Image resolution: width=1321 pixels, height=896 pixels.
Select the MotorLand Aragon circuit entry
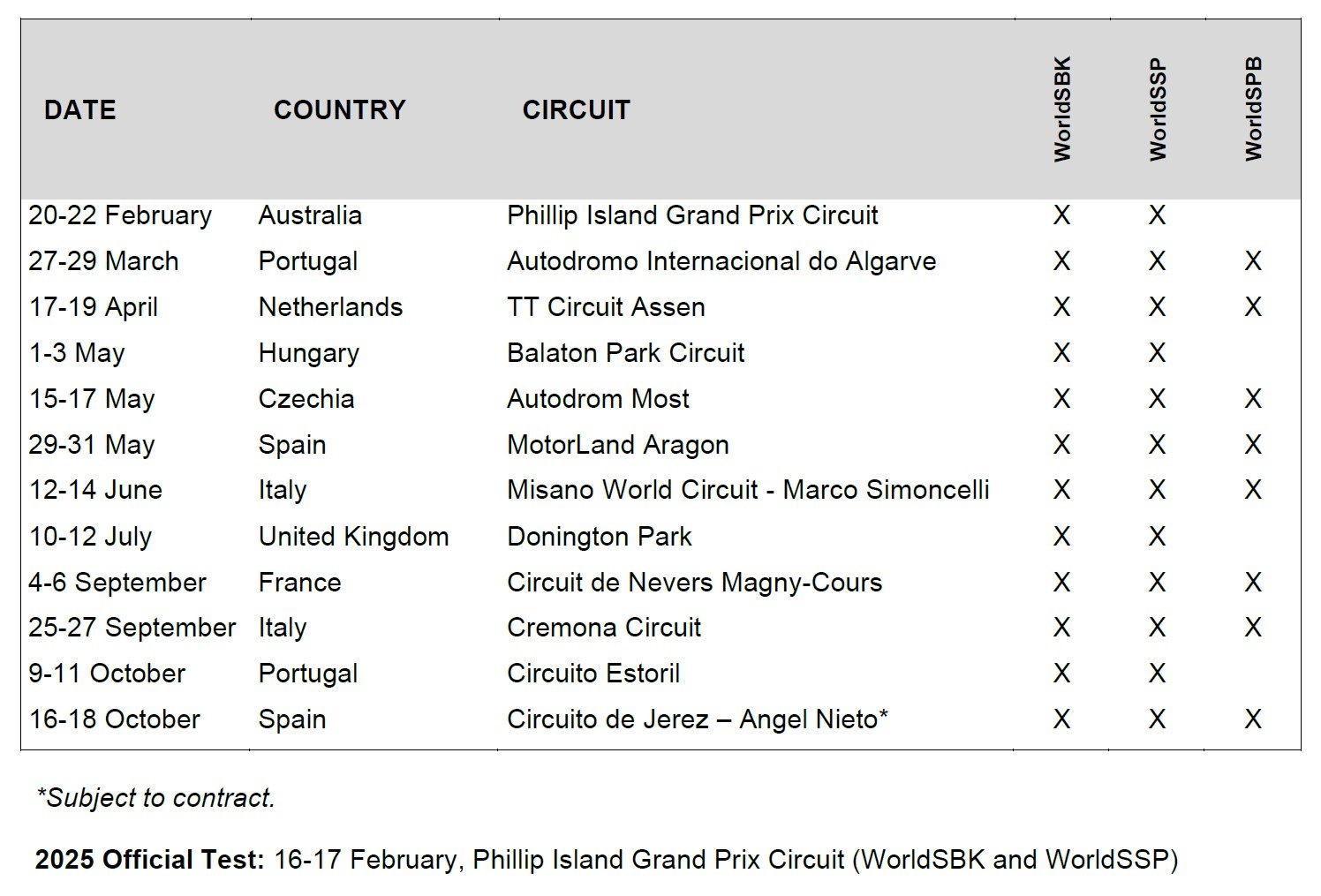coord(618,445)
